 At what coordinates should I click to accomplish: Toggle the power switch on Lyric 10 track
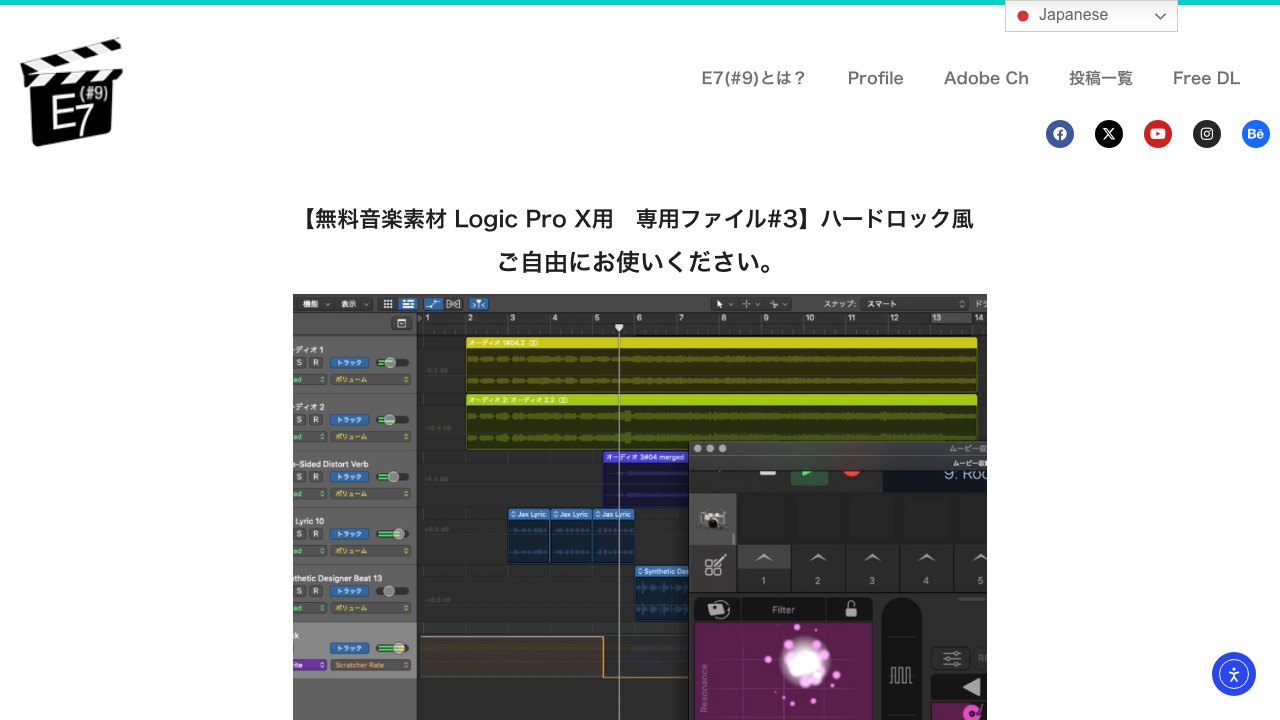pos(393,534)
